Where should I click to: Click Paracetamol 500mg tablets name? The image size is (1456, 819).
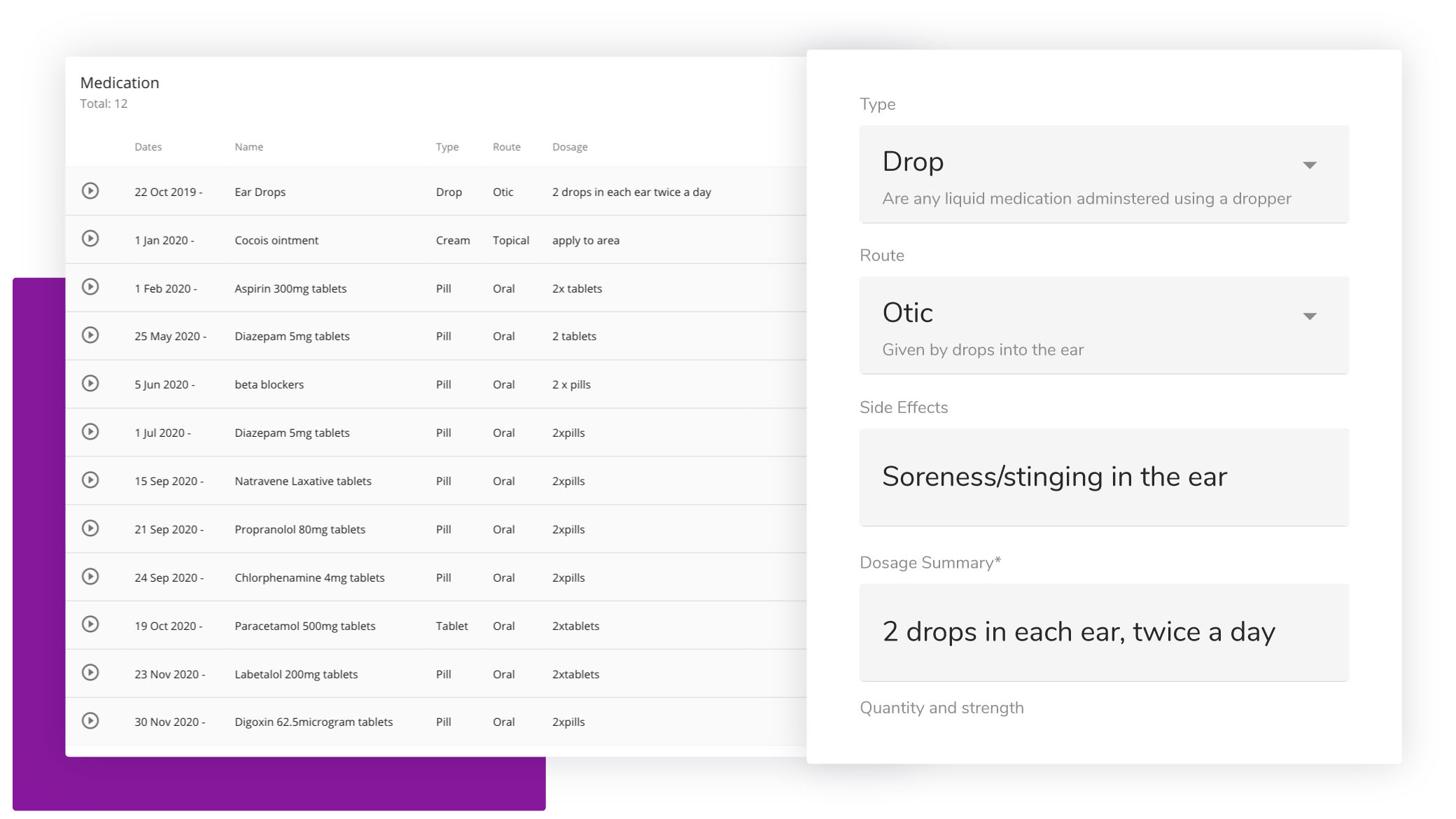pyautogui.click(x=305, y=626)
